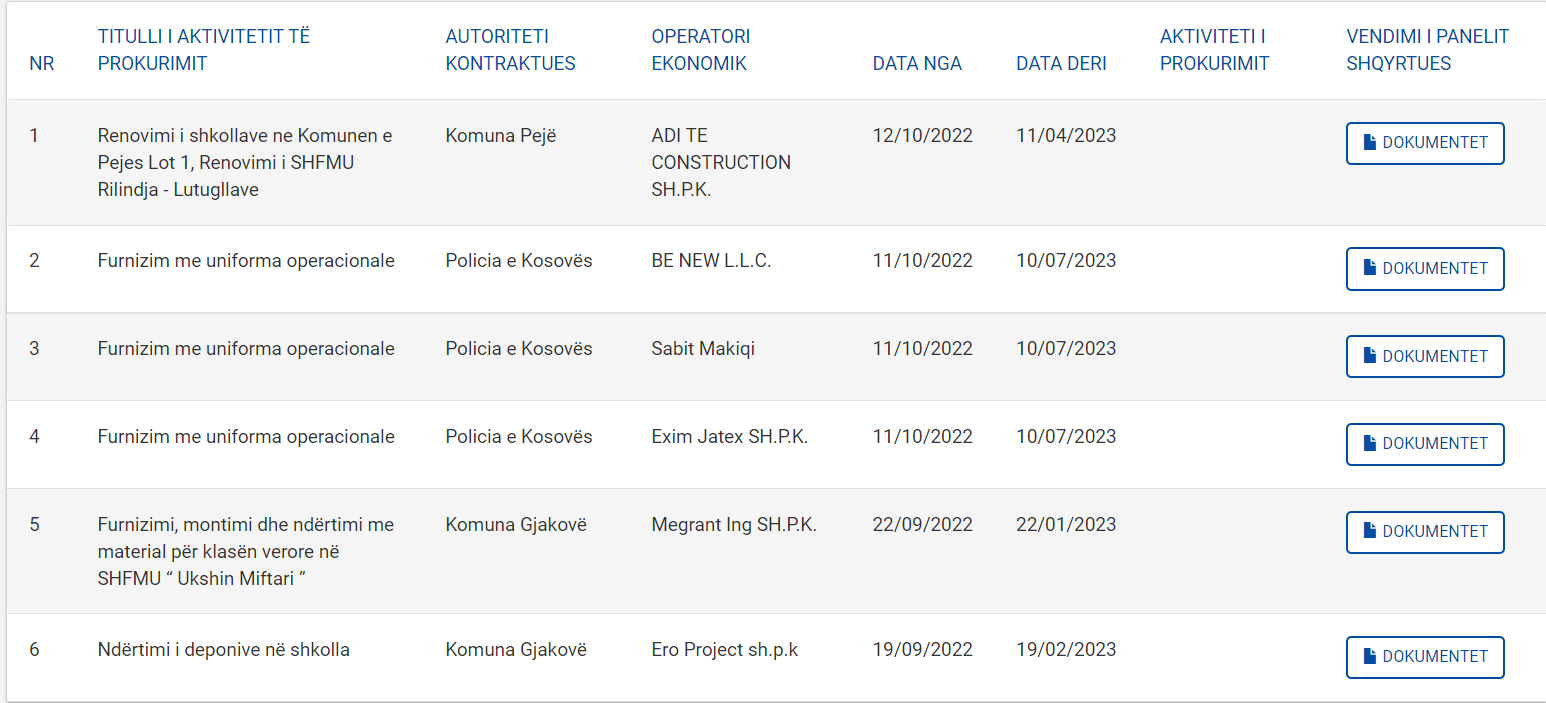The image size is (1546, 703).
Task: Click AUTORITETI KONTRAKTUES column header
Action: click(510, 50)
